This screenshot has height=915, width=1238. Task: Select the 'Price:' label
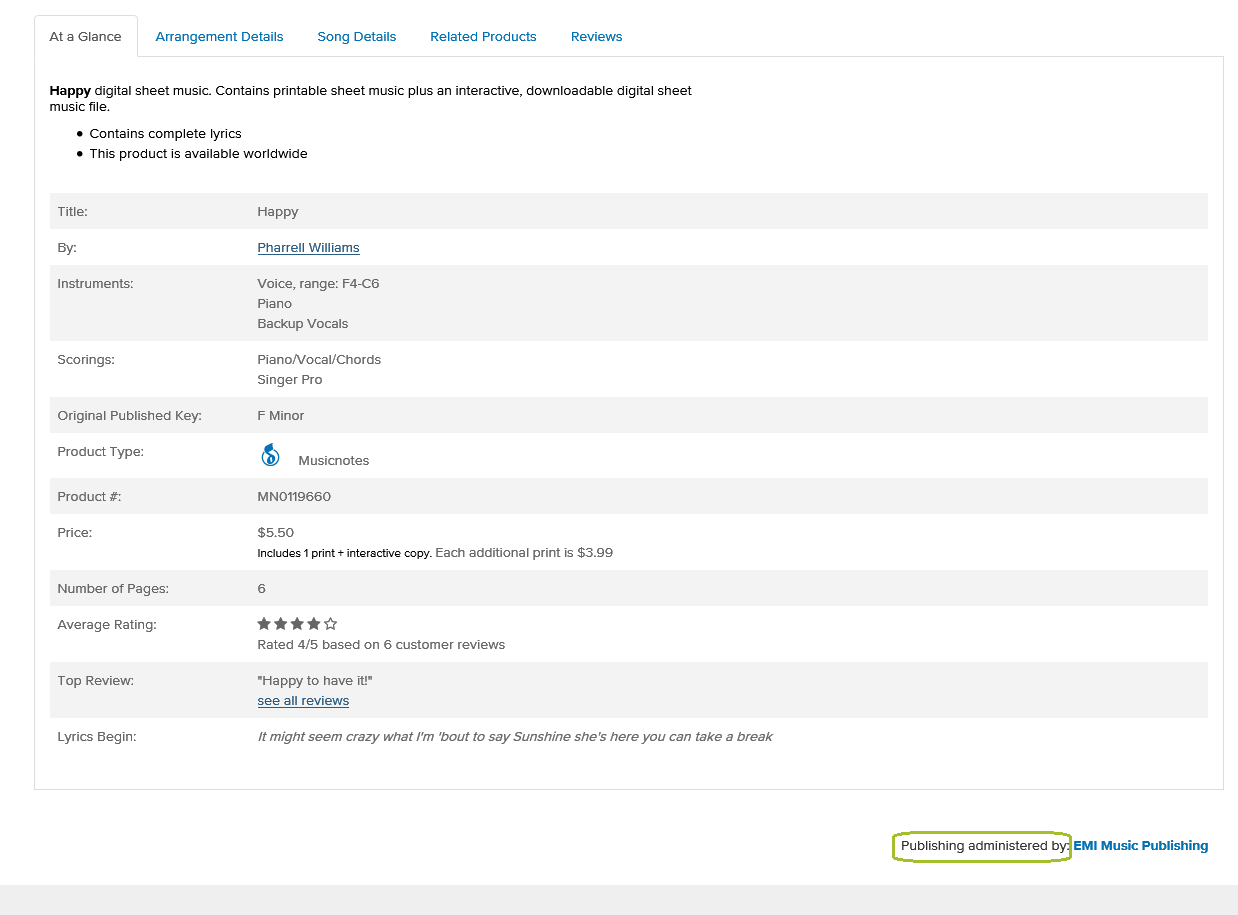point(75,533)
